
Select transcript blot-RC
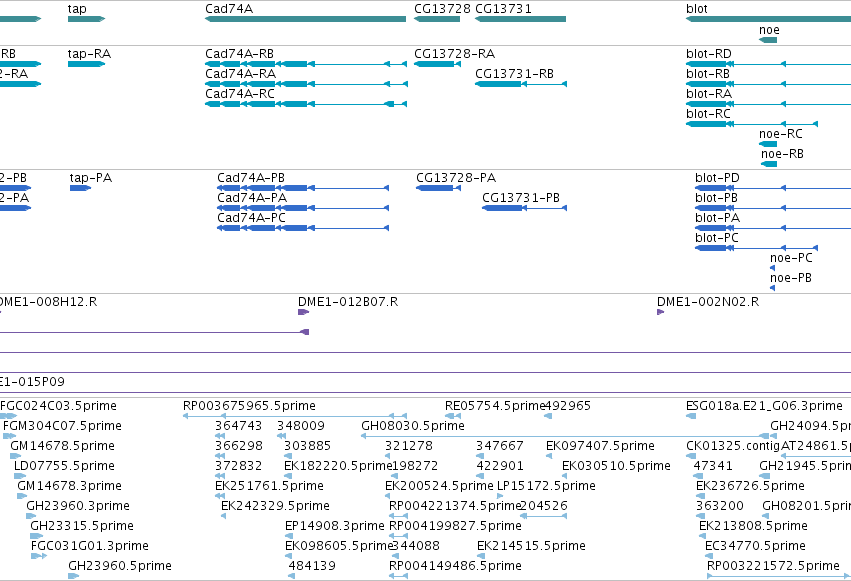click(x=752, y=124)
